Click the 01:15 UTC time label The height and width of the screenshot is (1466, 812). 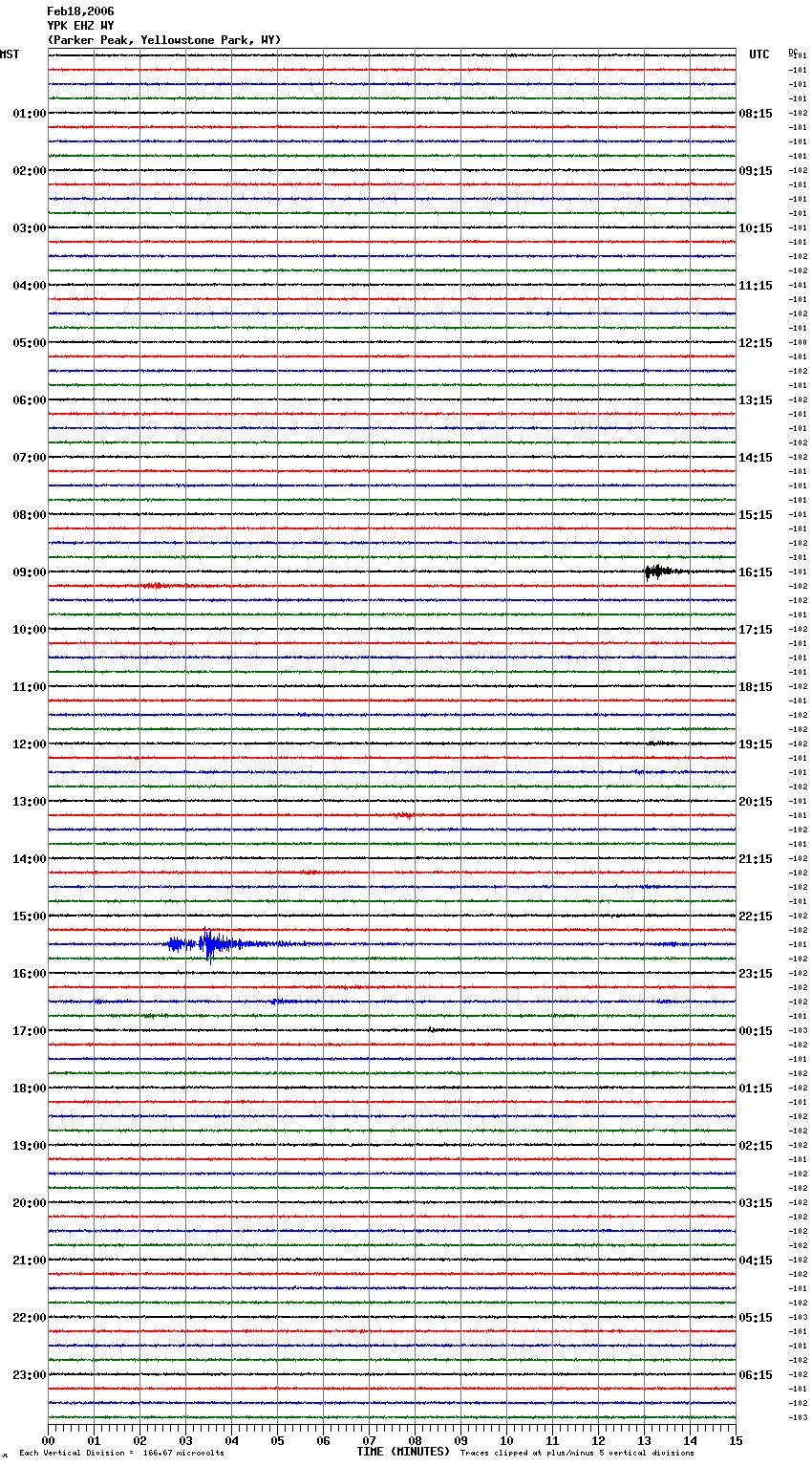point(756,1089)
